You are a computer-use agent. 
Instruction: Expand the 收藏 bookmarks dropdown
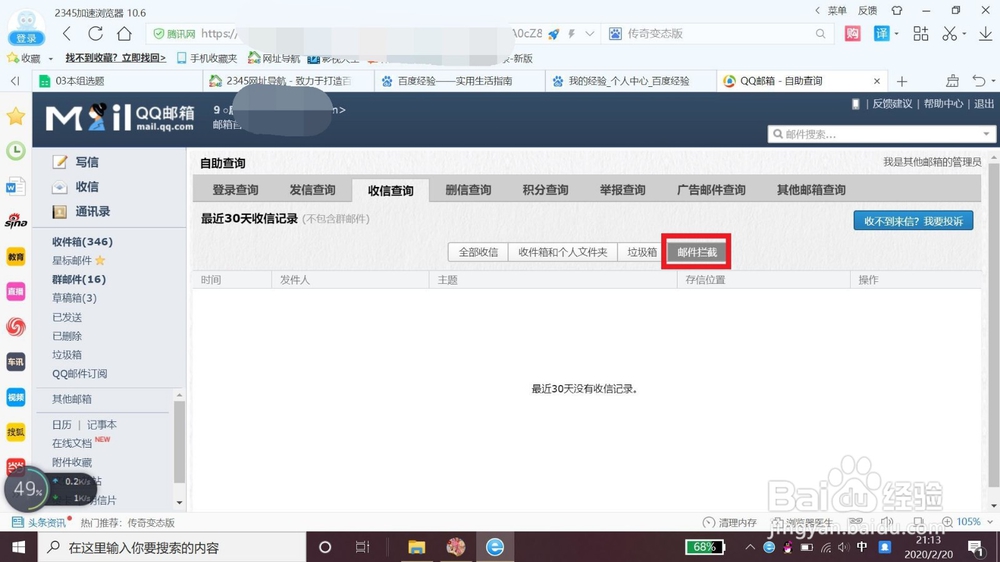50,59
